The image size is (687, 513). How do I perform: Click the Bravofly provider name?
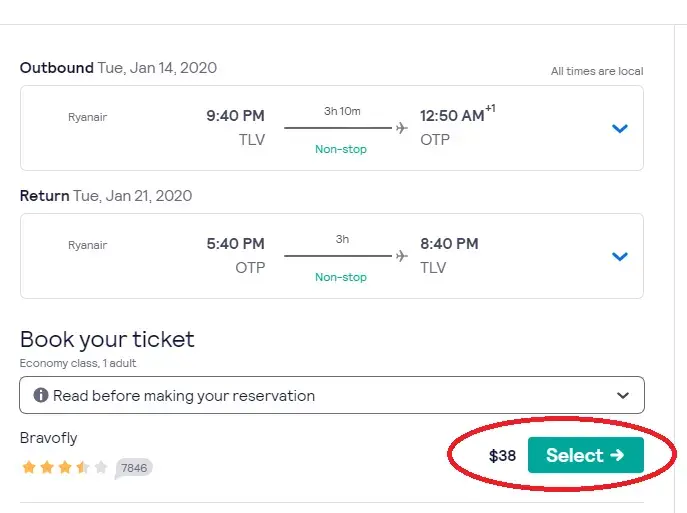49,438
